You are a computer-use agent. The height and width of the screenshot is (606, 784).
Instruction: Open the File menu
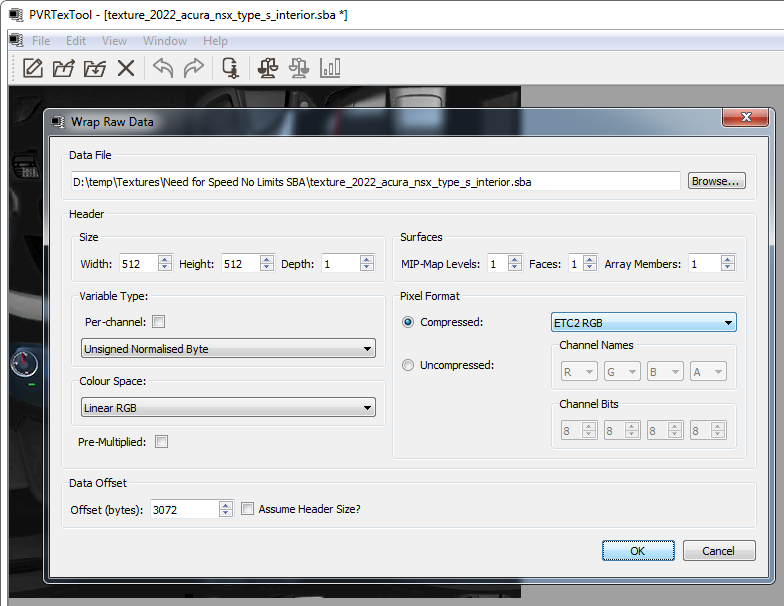coord(41,41)
